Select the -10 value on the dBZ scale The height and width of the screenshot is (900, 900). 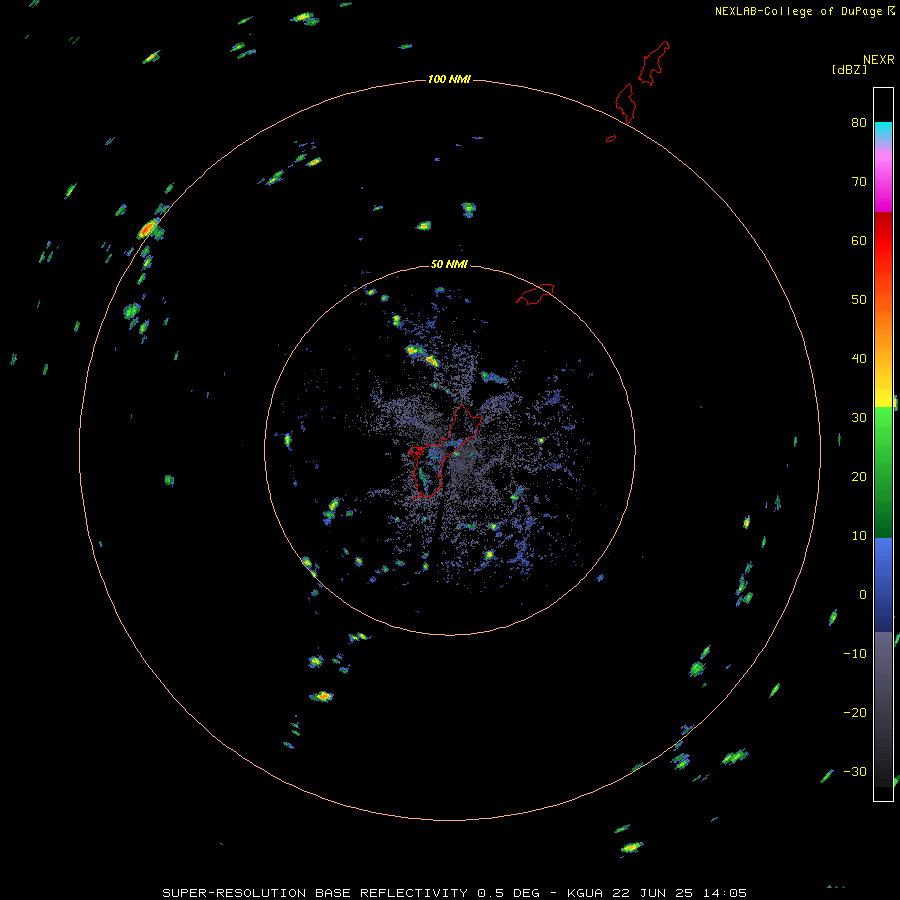855,654
